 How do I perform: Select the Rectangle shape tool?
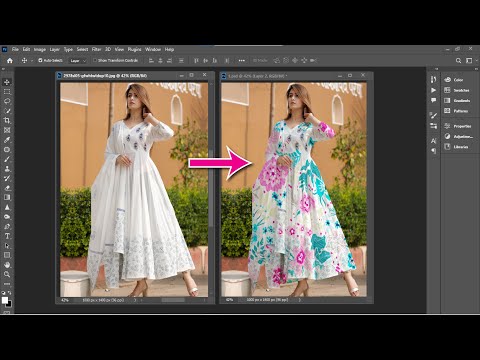7,255
